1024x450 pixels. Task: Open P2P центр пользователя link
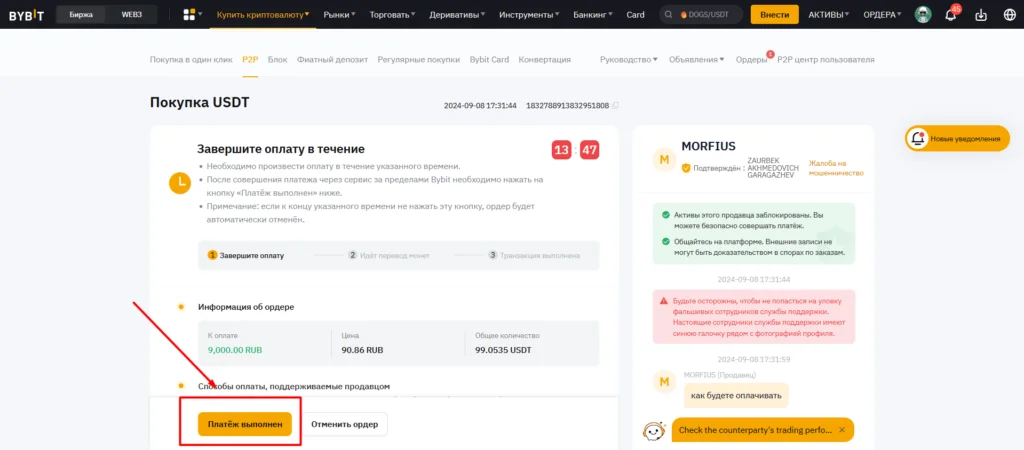825,59
